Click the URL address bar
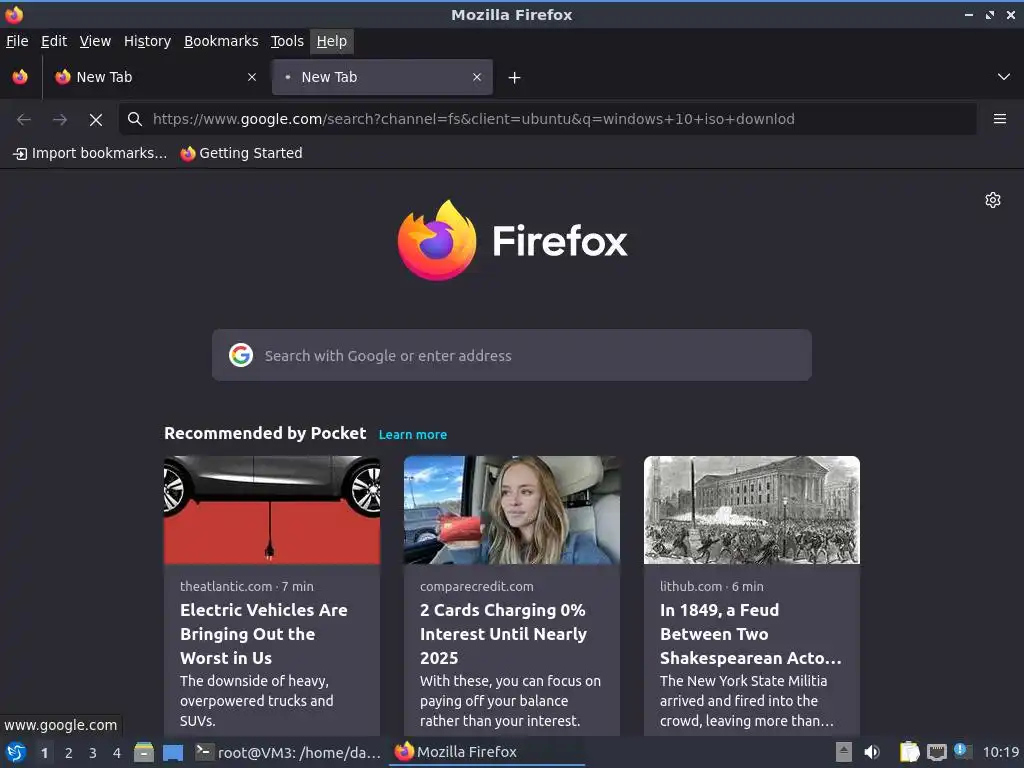This screenshot has height=768, width=1024. pos(548,119)
